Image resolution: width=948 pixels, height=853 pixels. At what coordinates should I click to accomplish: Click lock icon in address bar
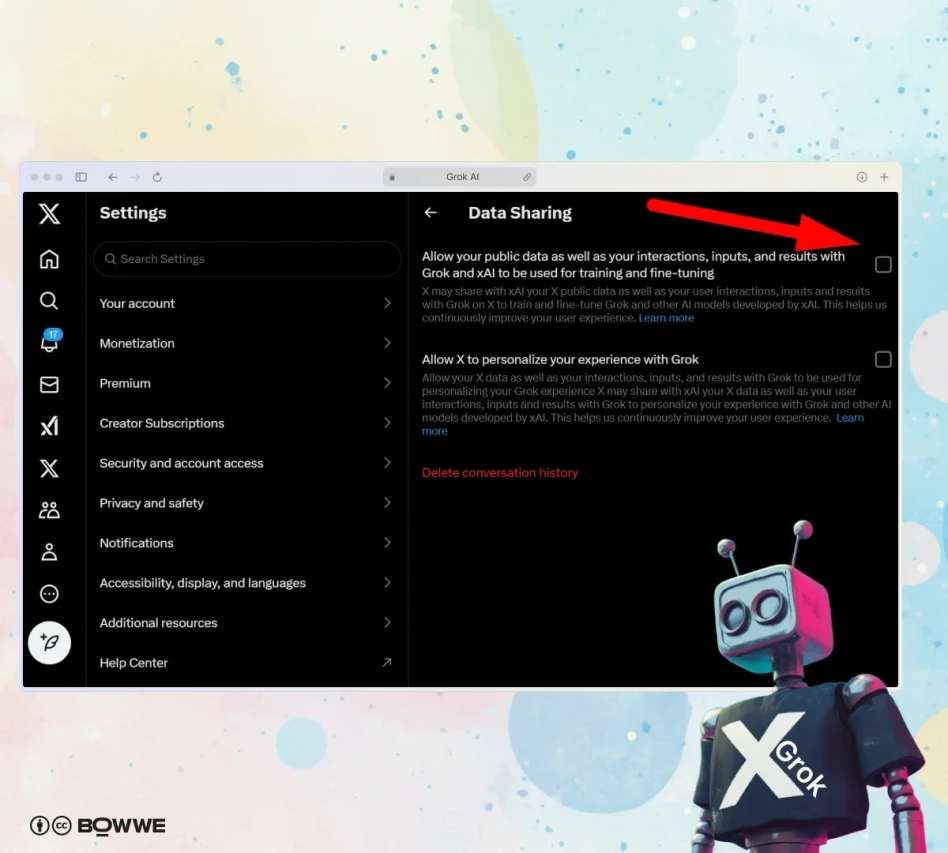click(392, 177)
